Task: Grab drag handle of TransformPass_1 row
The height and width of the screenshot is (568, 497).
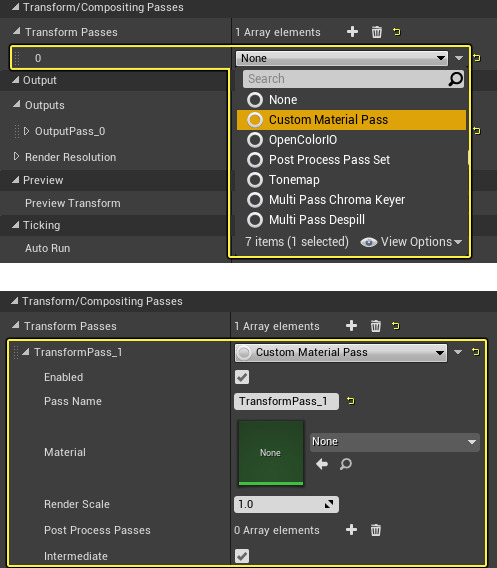Action: 16,352
